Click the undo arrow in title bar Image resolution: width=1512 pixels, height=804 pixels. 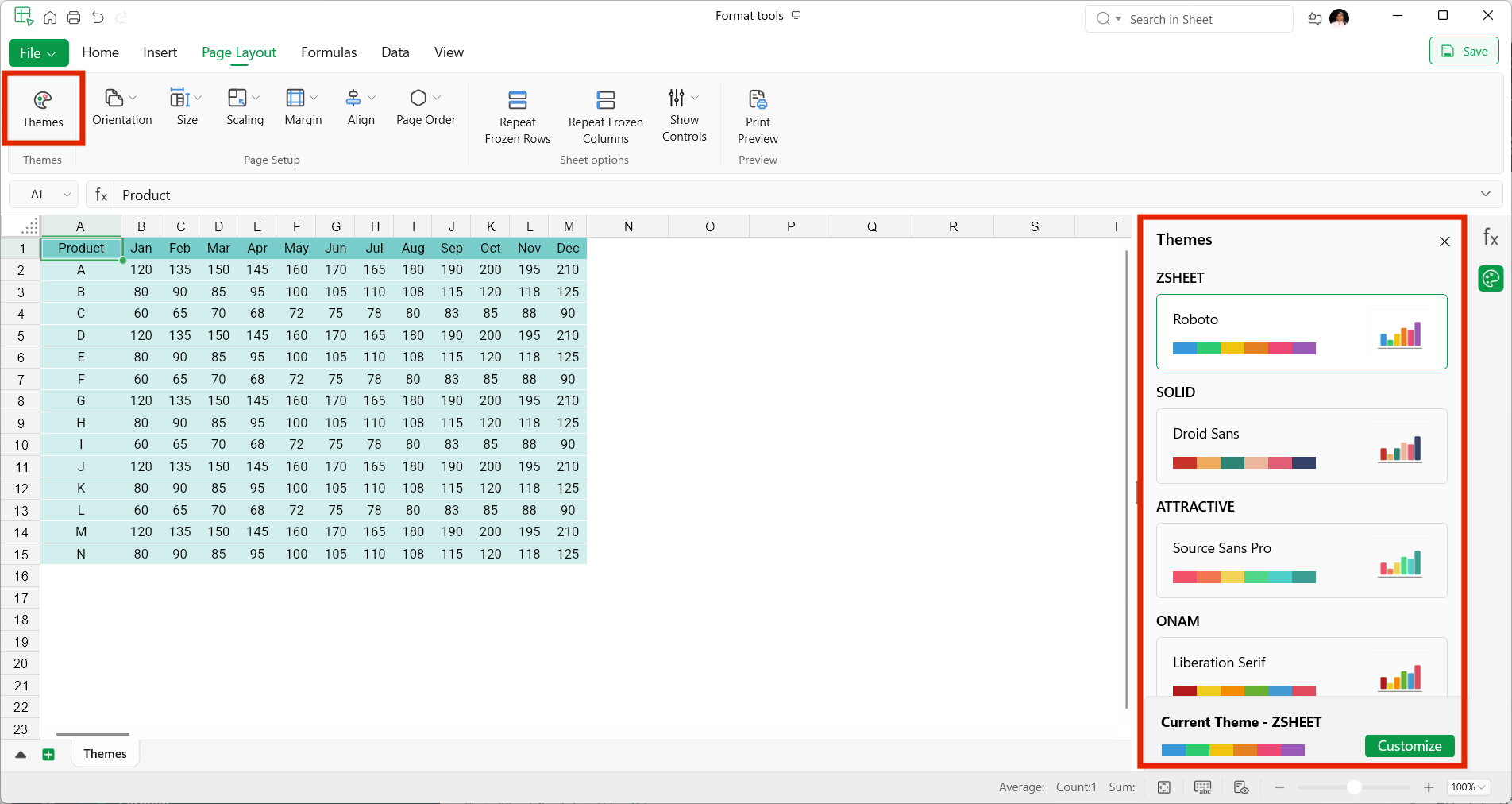pyautogui.click(x=98, y=17)
